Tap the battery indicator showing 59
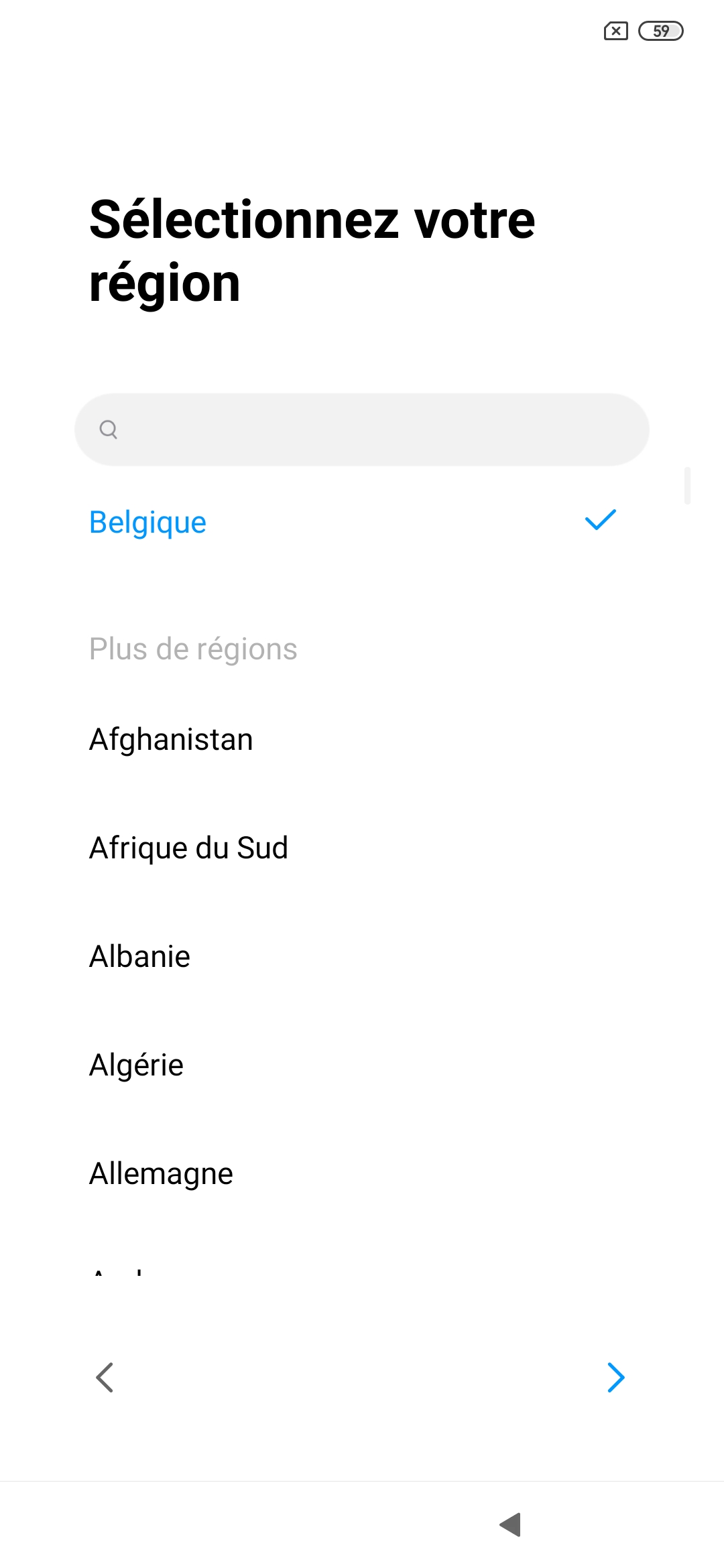The width and height of the screenshot is (724, 1568). 660,31
